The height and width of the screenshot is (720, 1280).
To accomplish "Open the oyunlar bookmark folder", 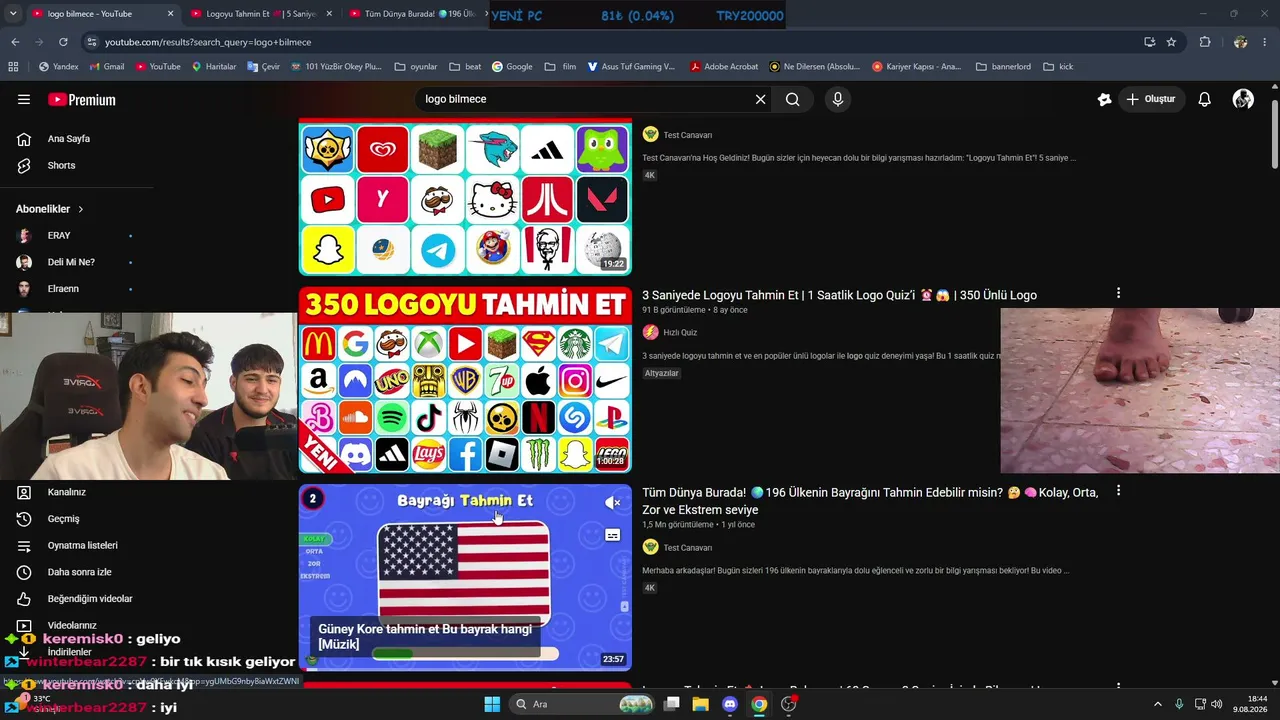I will (416, 67).
